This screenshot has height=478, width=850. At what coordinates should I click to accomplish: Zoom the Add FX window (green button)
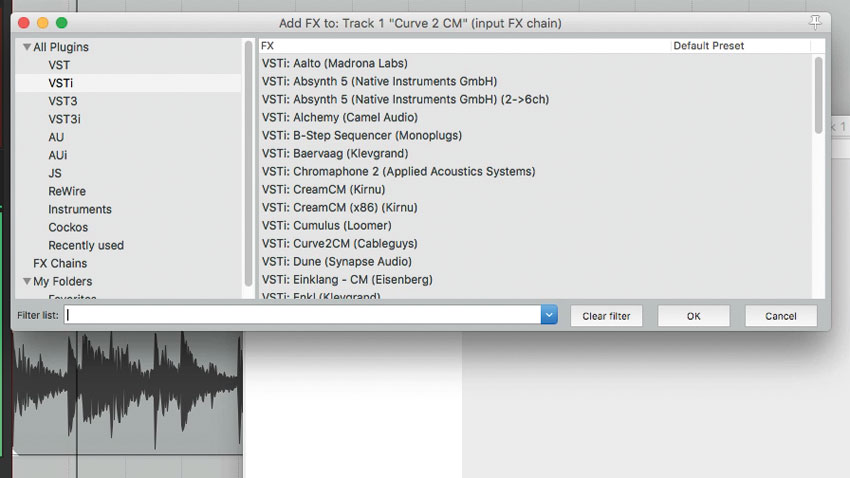[62, 23]
